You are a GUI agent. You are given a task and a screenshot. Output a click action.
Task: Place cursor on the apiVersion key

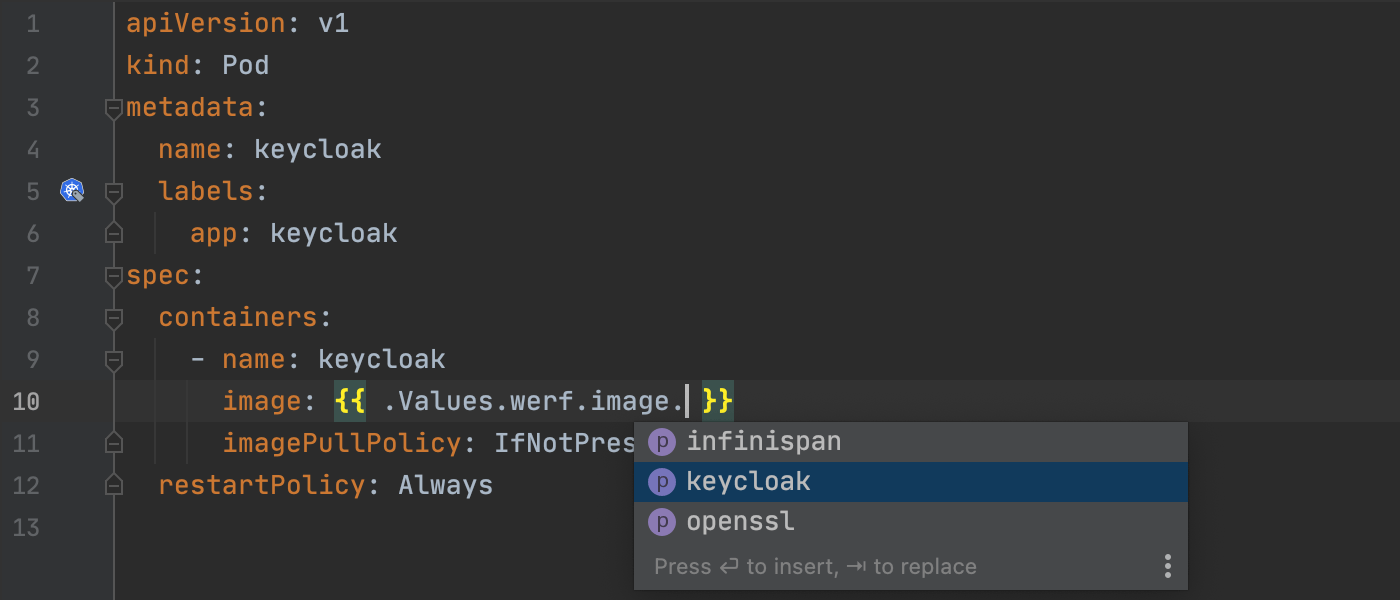point(206,24)
